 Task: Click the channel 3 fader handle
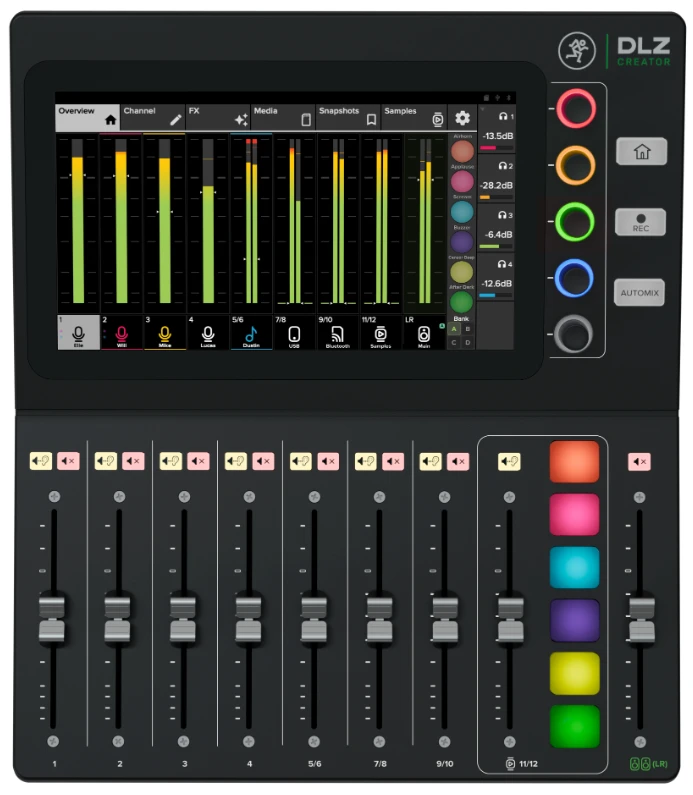[x=182, y=618]
